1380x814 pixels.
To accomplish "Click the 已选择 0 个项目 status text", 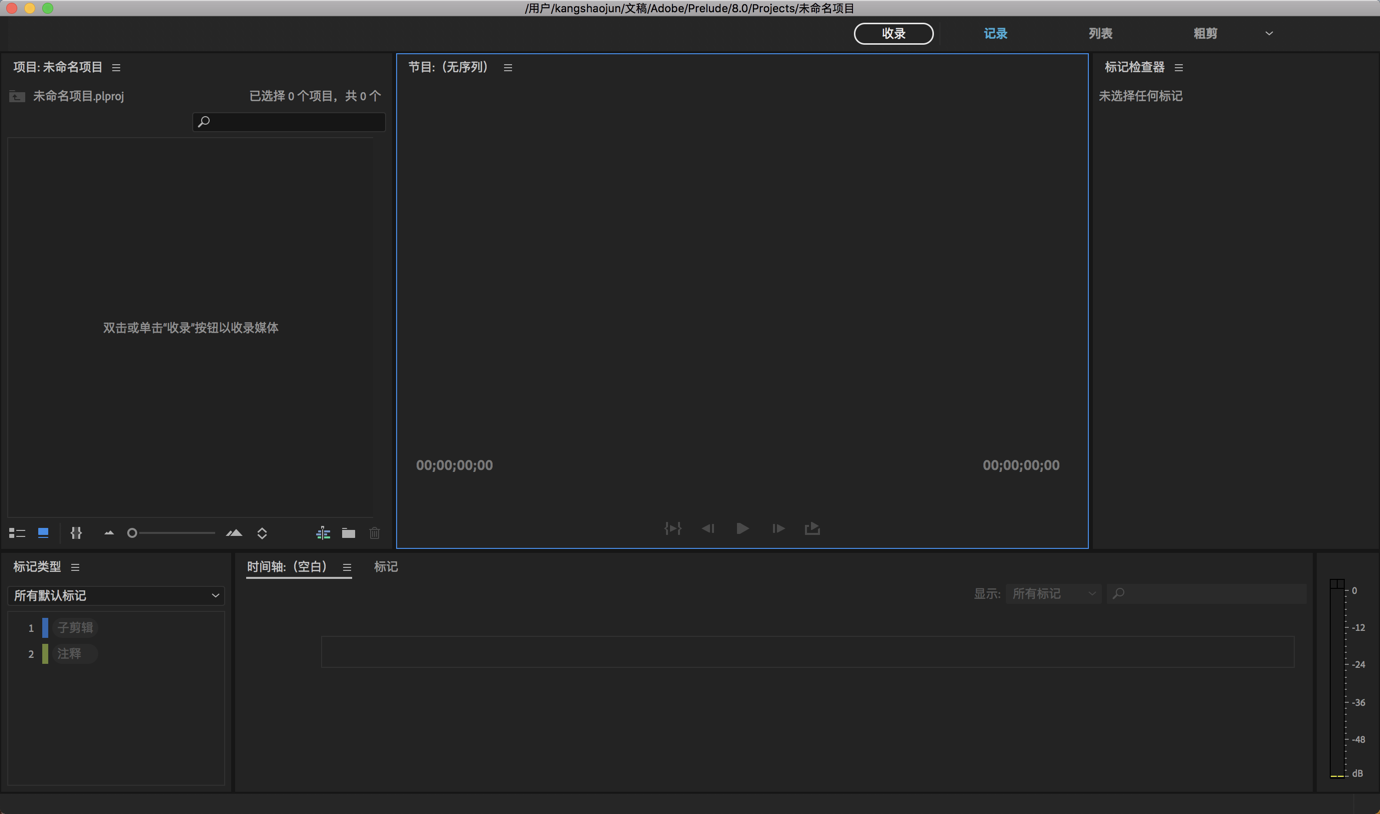I will coord(315,96).
